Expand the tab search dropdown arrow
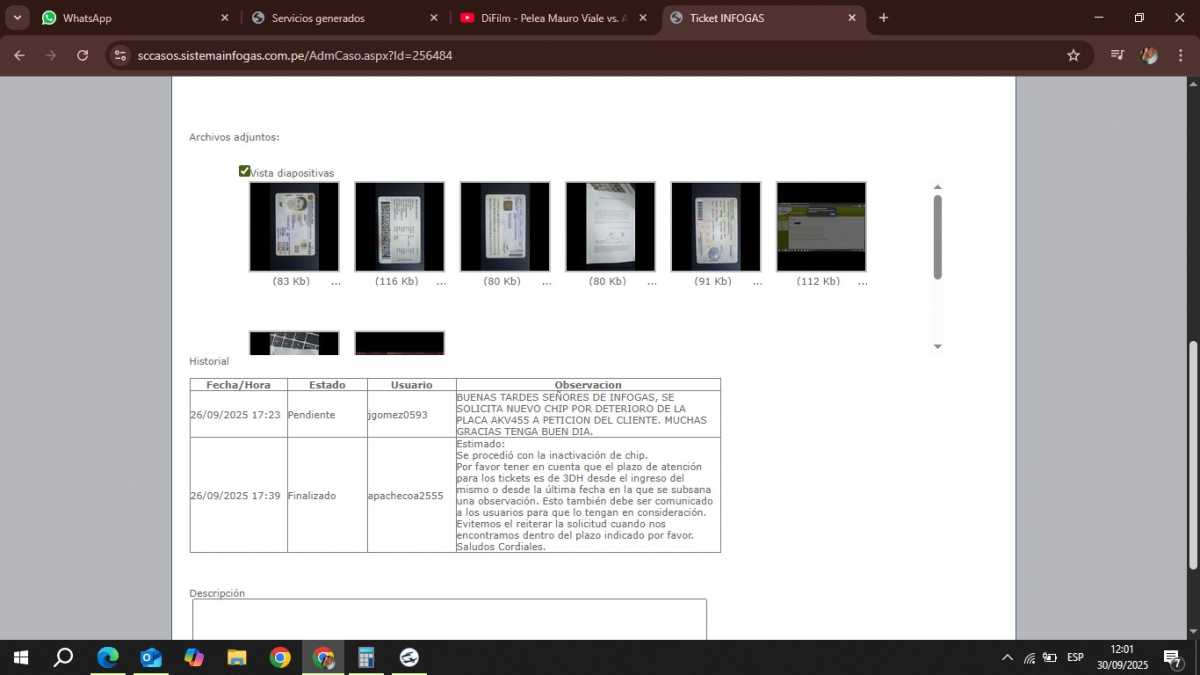The image size is (1200, 675). pyautogui.click(x=17, y=18)
